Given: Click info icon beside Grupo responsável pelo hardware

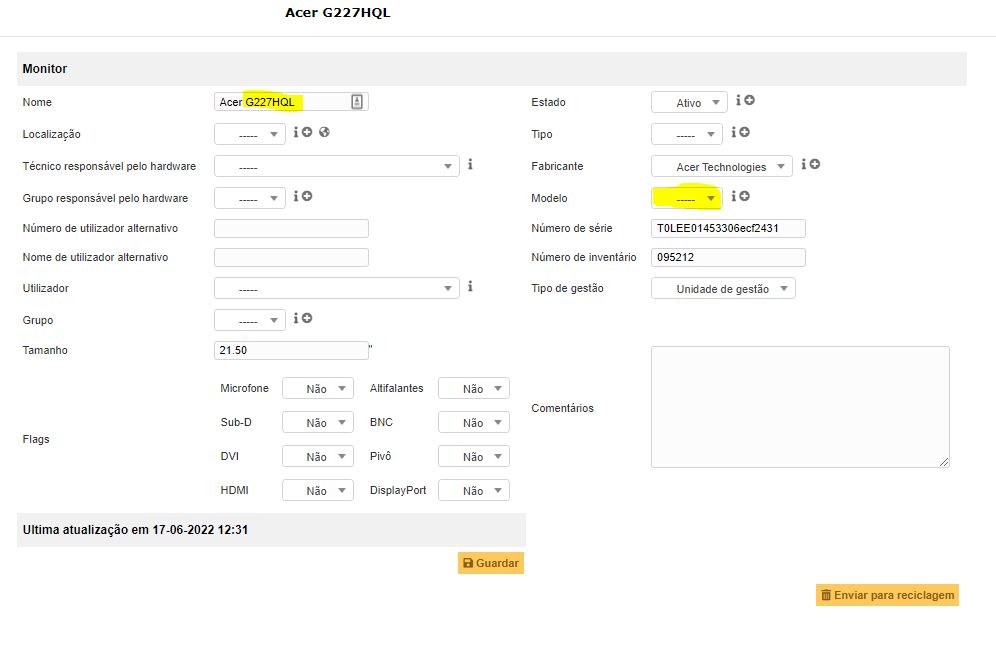Looking at the screenshot, I should (296, 196).
